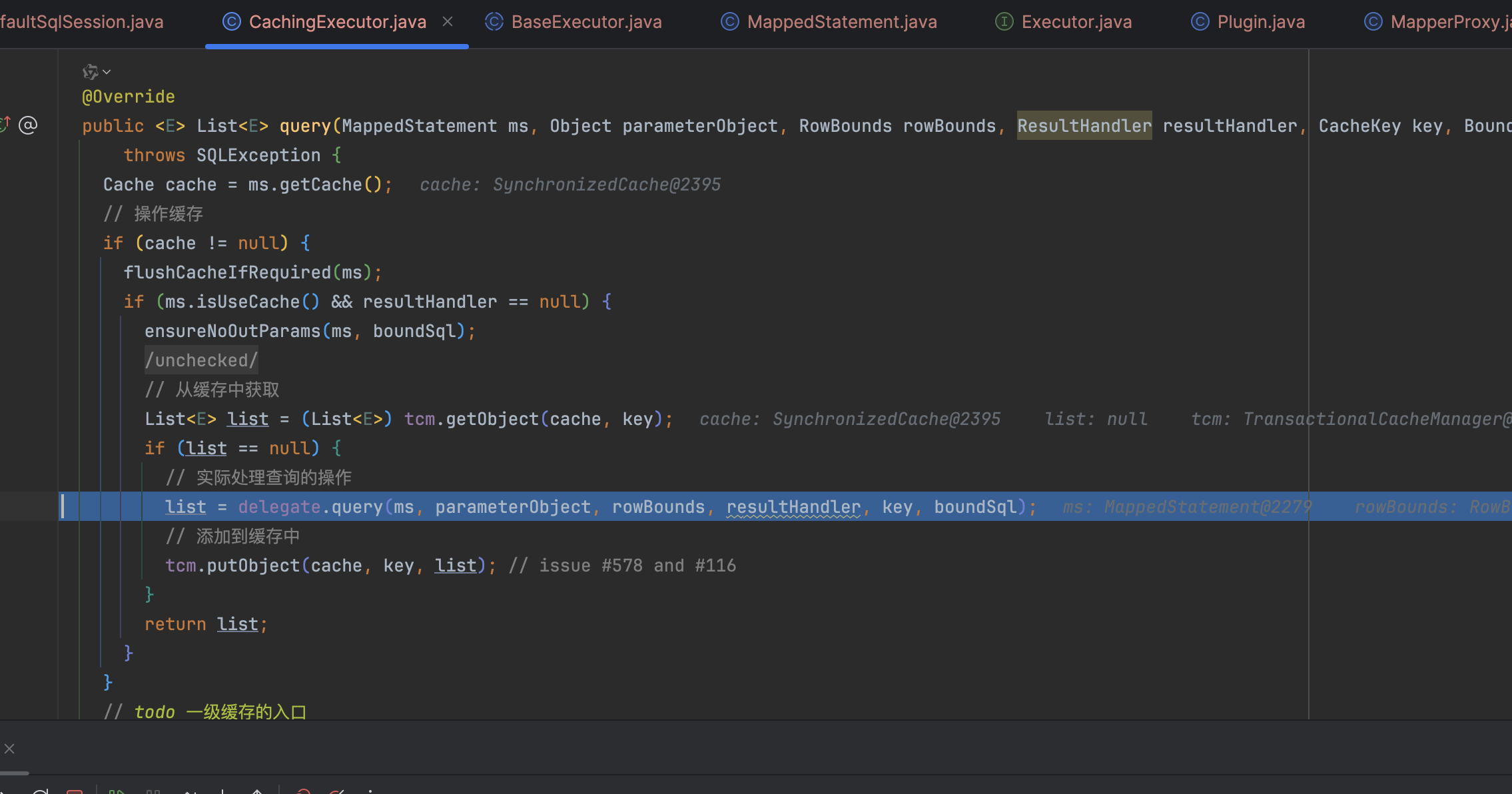The image size is (1512, 794).
Task: Click the class icon on Plugin.java tab
Action: tap(1200, 22)
